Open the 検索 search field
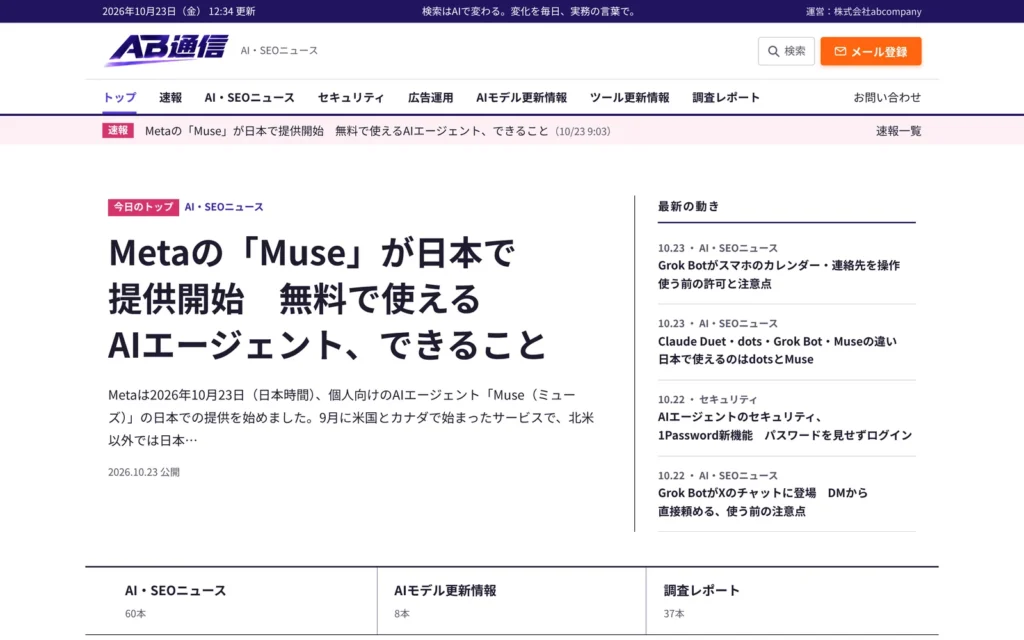 click(786, 51)
